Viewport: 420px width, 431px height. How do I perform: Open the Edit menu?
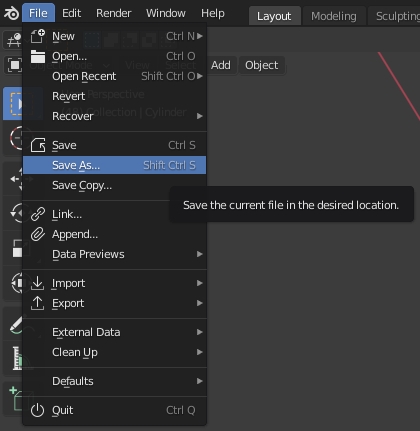tap(71, 13)
